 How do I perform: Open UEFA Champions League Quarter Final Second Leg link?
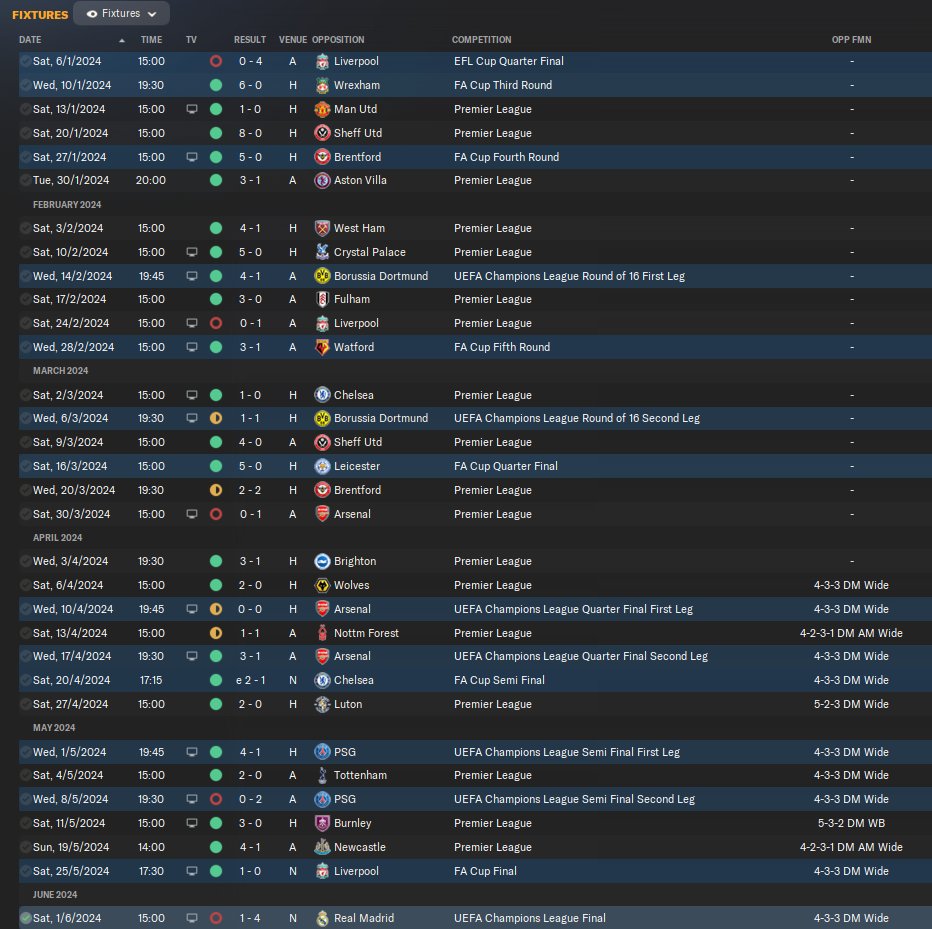click(x=581, y=656)
